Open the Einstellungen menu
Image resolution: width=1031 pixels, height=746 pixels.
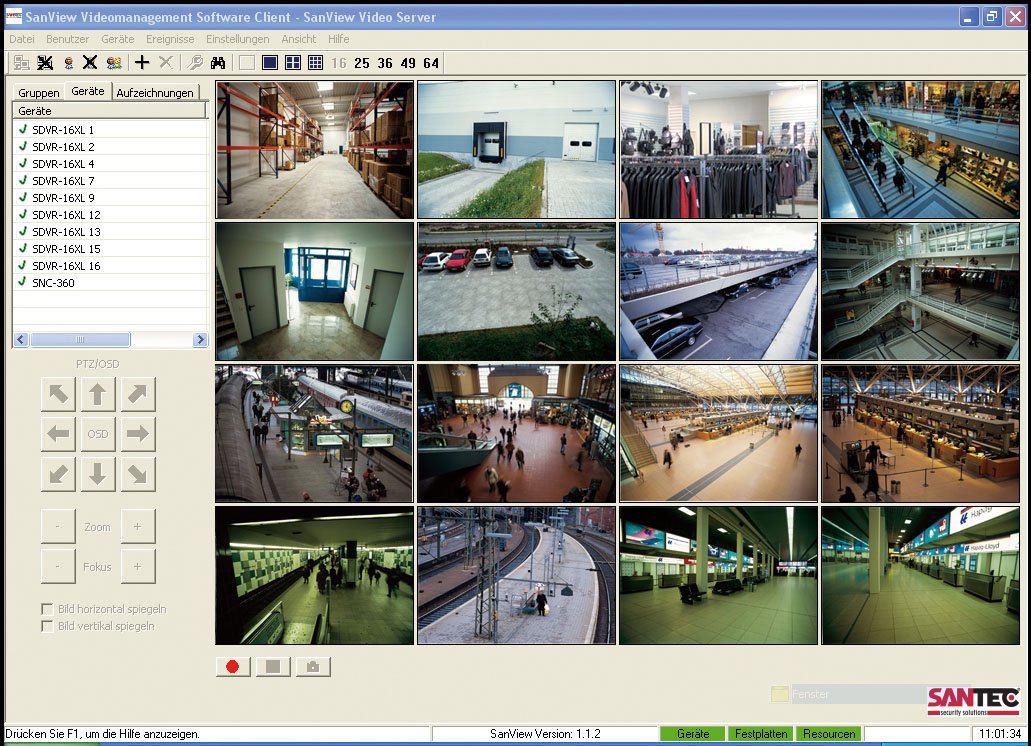[237, 39]
